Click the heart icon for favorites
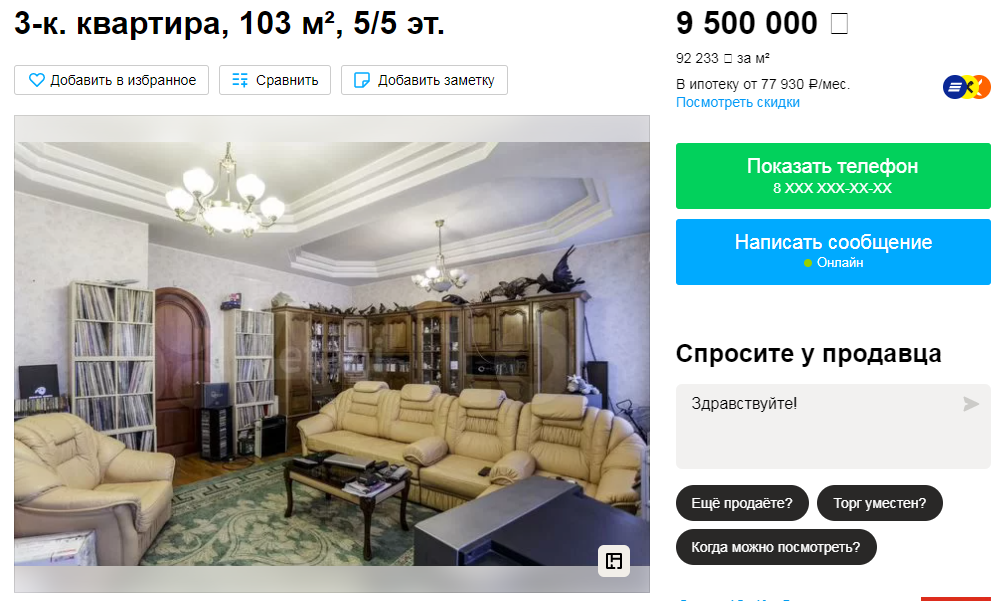Image resolution: width=1008 pixels, height=601 pixels. [37, 80]
